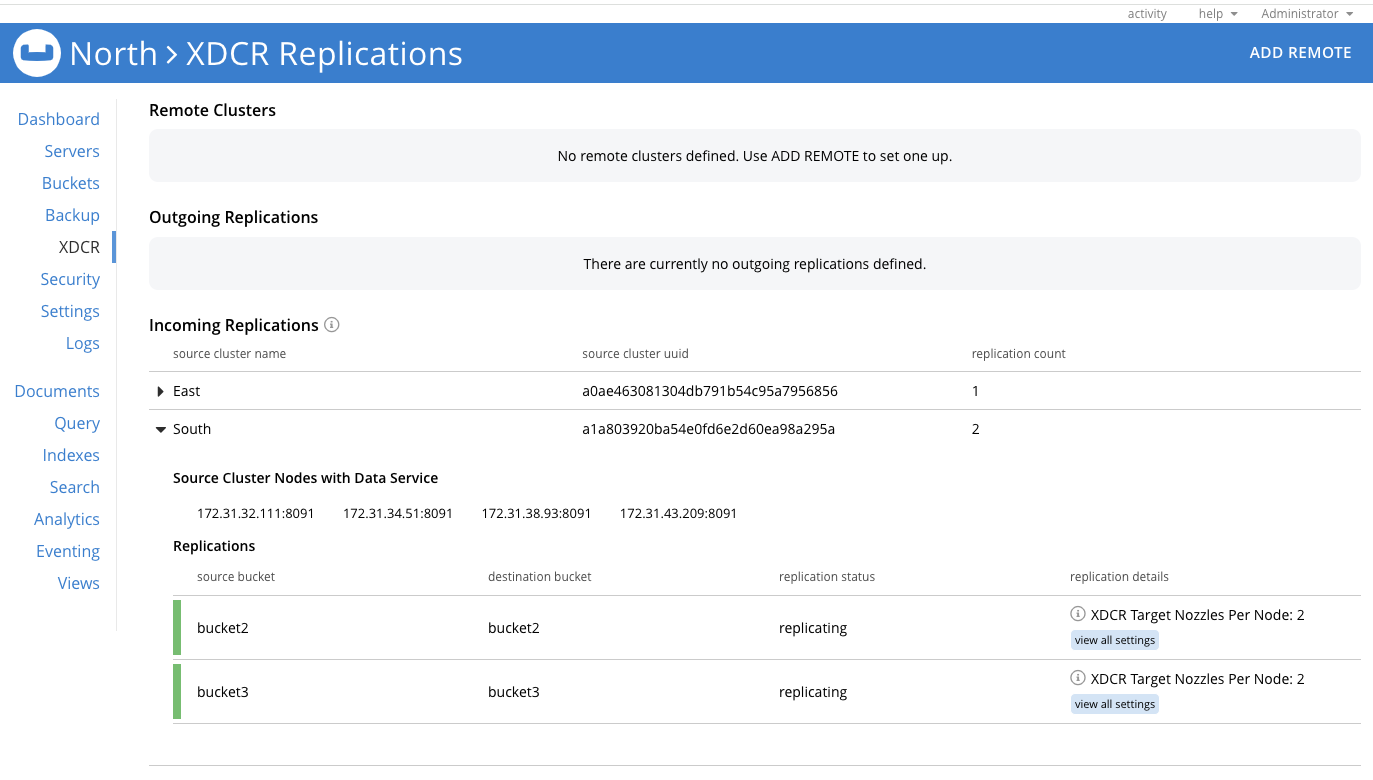Go to Dashboard in the sidebar
The image size is (1373, 780).
point(59,119)
